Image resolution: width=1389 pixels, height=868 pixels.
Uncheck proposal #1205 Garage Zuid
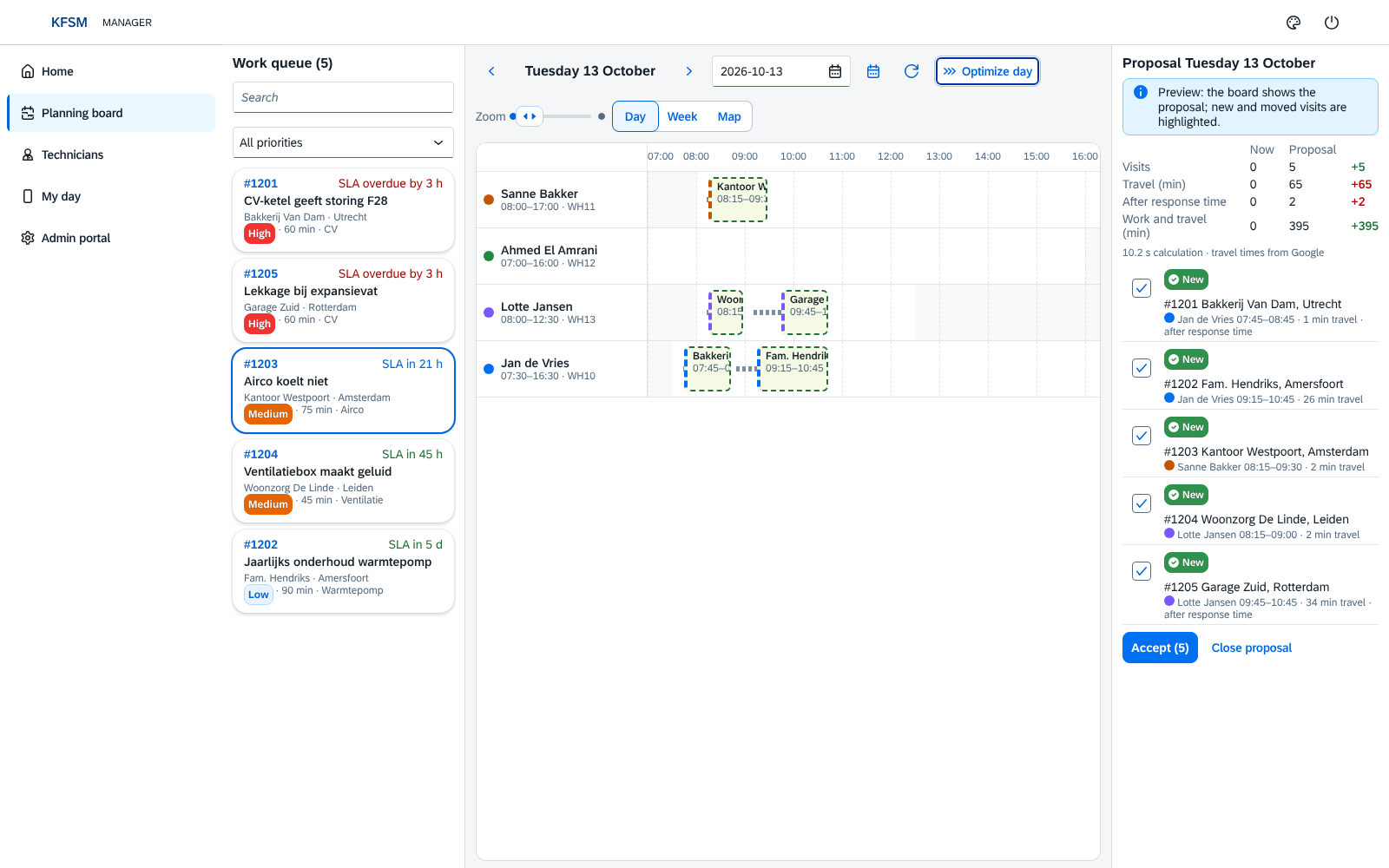coord(1142,571)
